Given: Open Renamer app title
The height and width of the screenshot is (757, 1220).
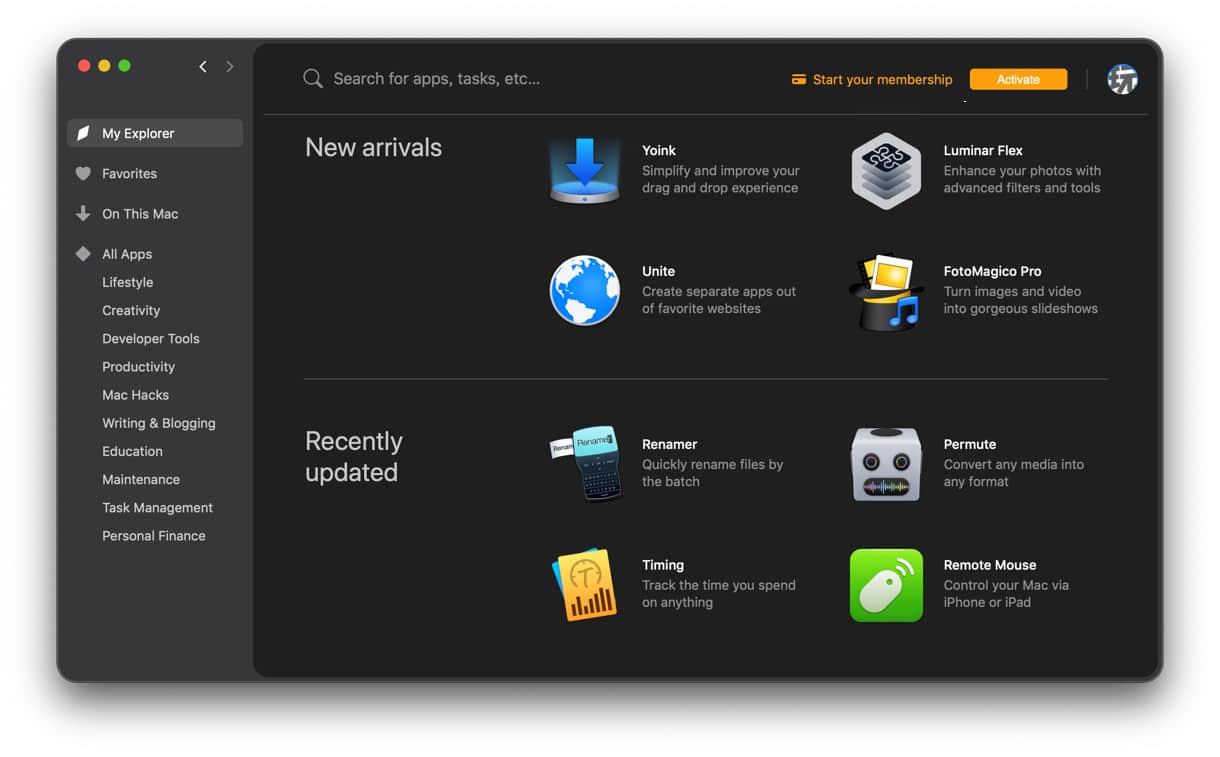Looking at the screenshot, I should [x=669, y=444].
